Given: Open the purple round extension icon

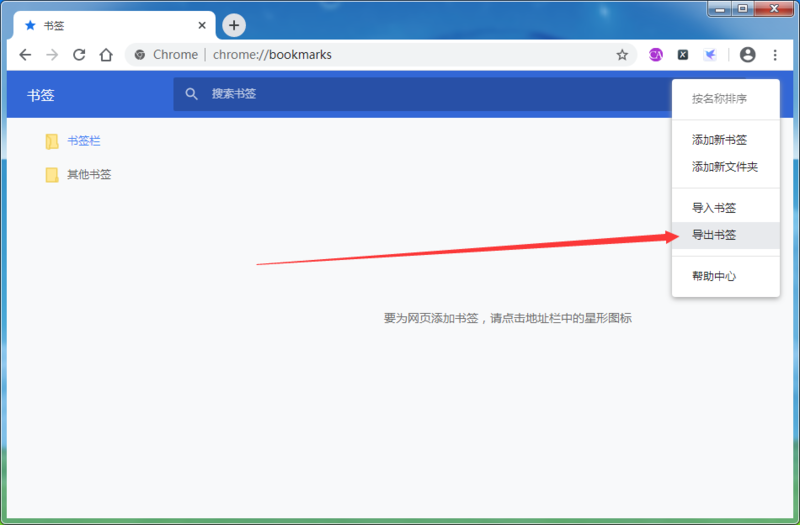Looking at the screenshot, I should (x=656, y=55).
